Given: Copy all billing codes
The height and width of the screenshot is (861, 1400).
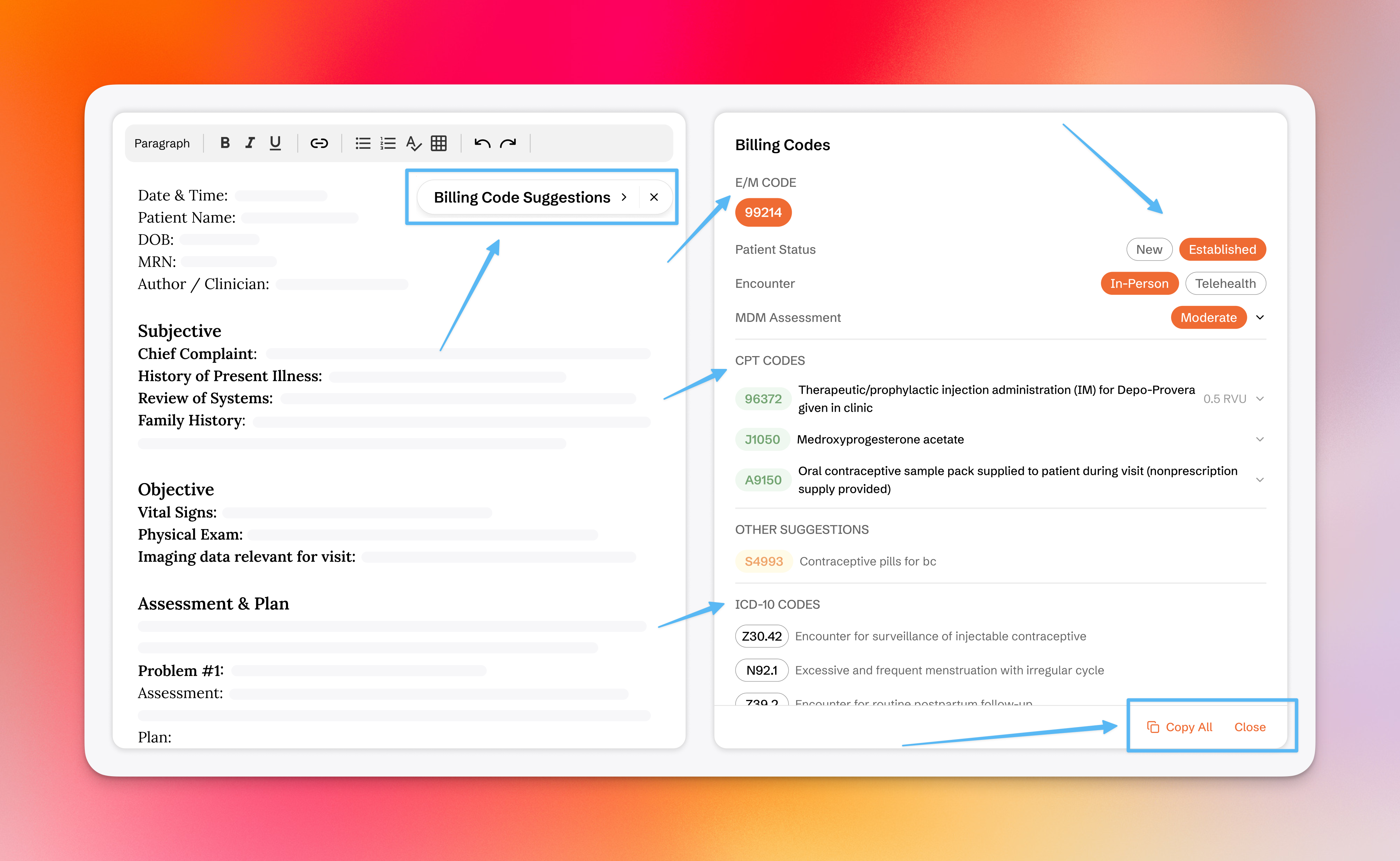Looking at the screenshot, I should (x=1179, y=727).
